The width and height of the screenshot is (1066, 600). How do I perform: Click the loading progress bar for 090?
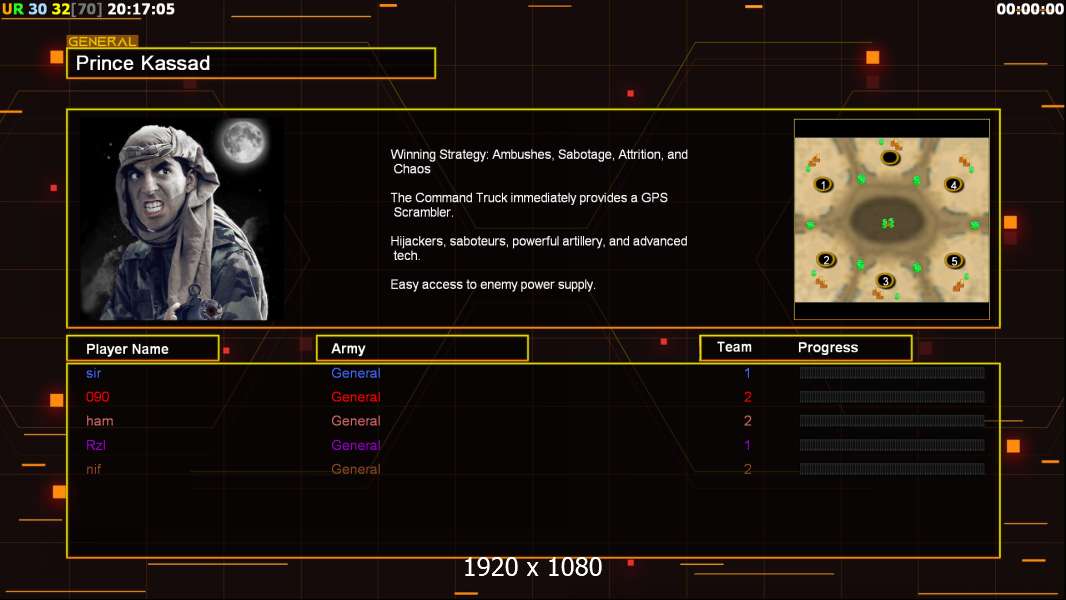pos(892,397)
